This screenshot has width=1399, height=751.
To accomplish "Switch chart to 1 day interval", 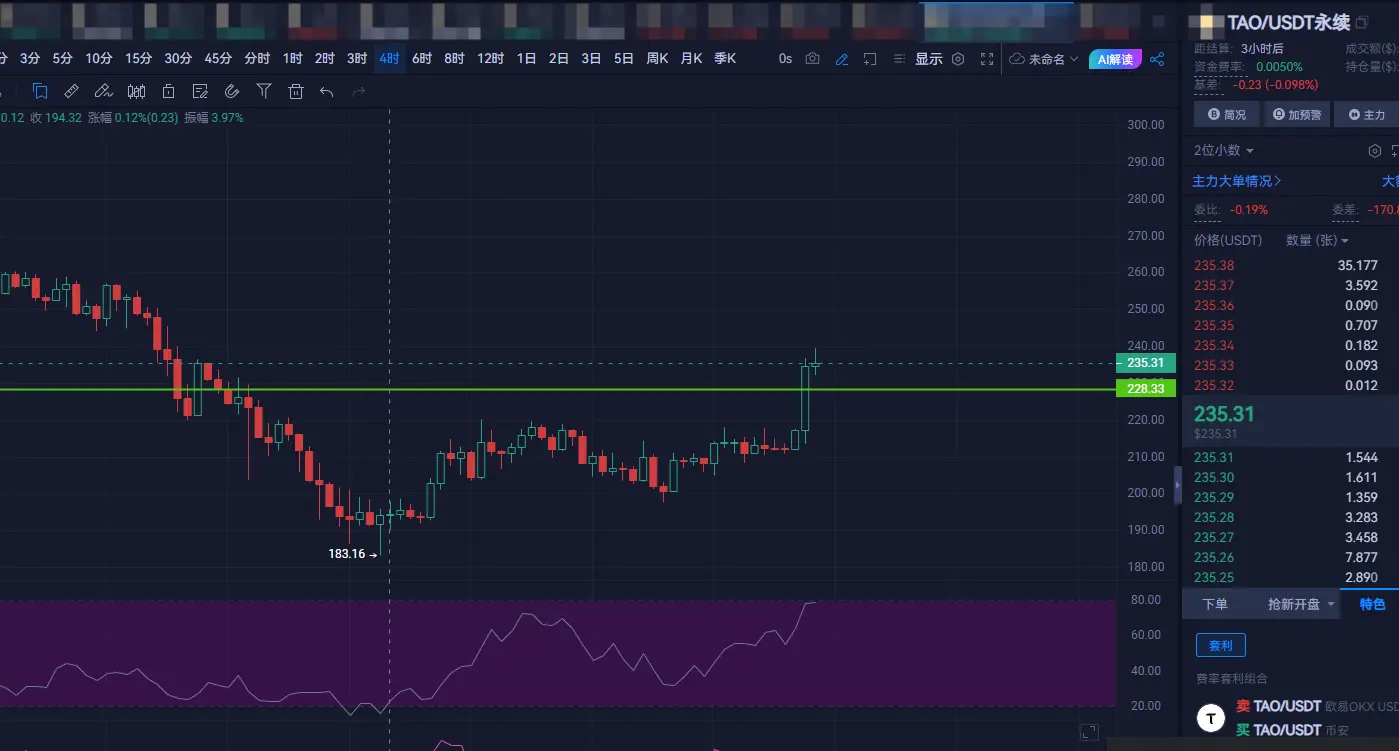I will click(526, 59).
